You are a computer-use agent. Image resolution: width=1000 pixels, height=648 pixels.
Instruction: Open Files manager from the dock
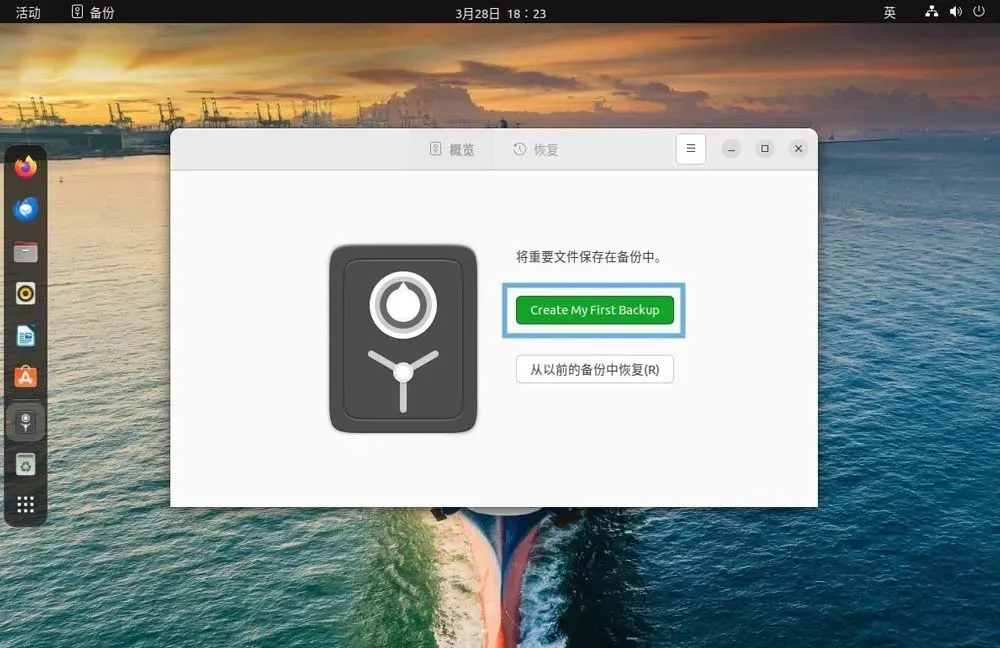[26, 252]
